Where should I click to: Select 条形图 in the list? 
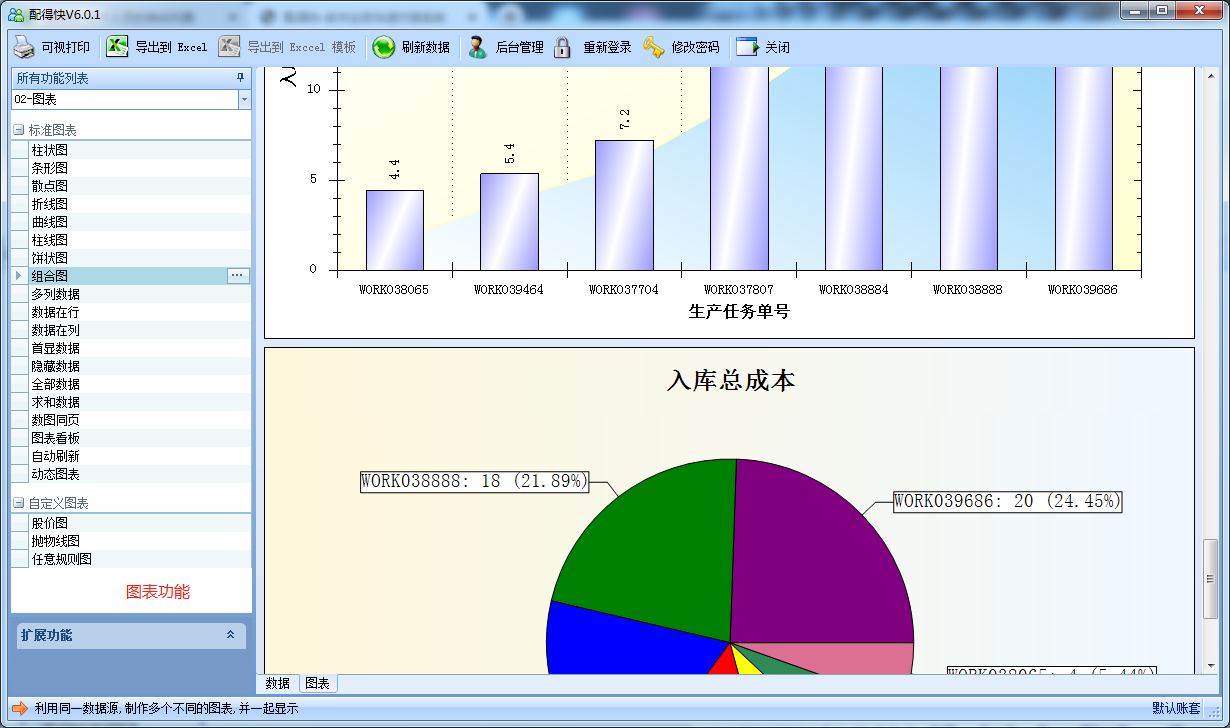tap(131, 168)
